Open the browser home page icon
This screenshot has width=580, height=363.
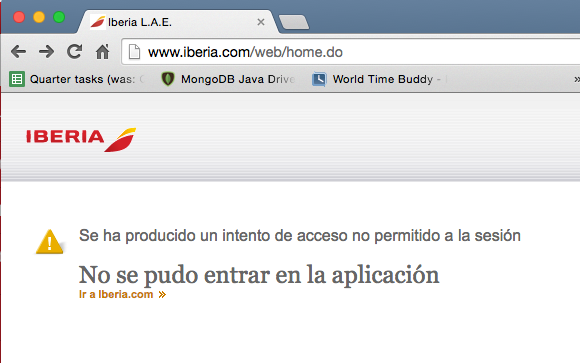(x=103, y=51)
